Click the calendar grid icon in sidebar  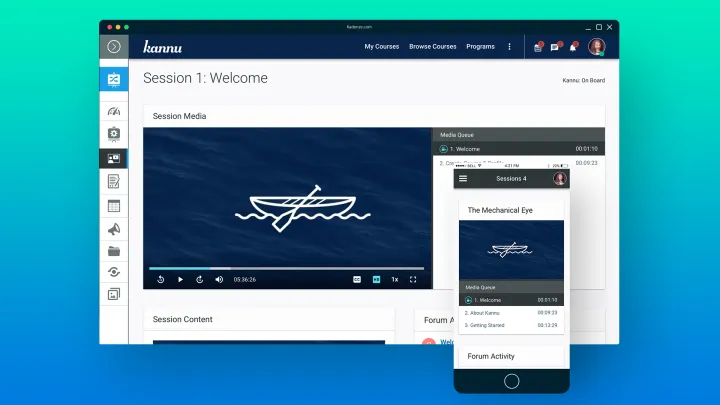pyautogui.click(x=114, y=205)
